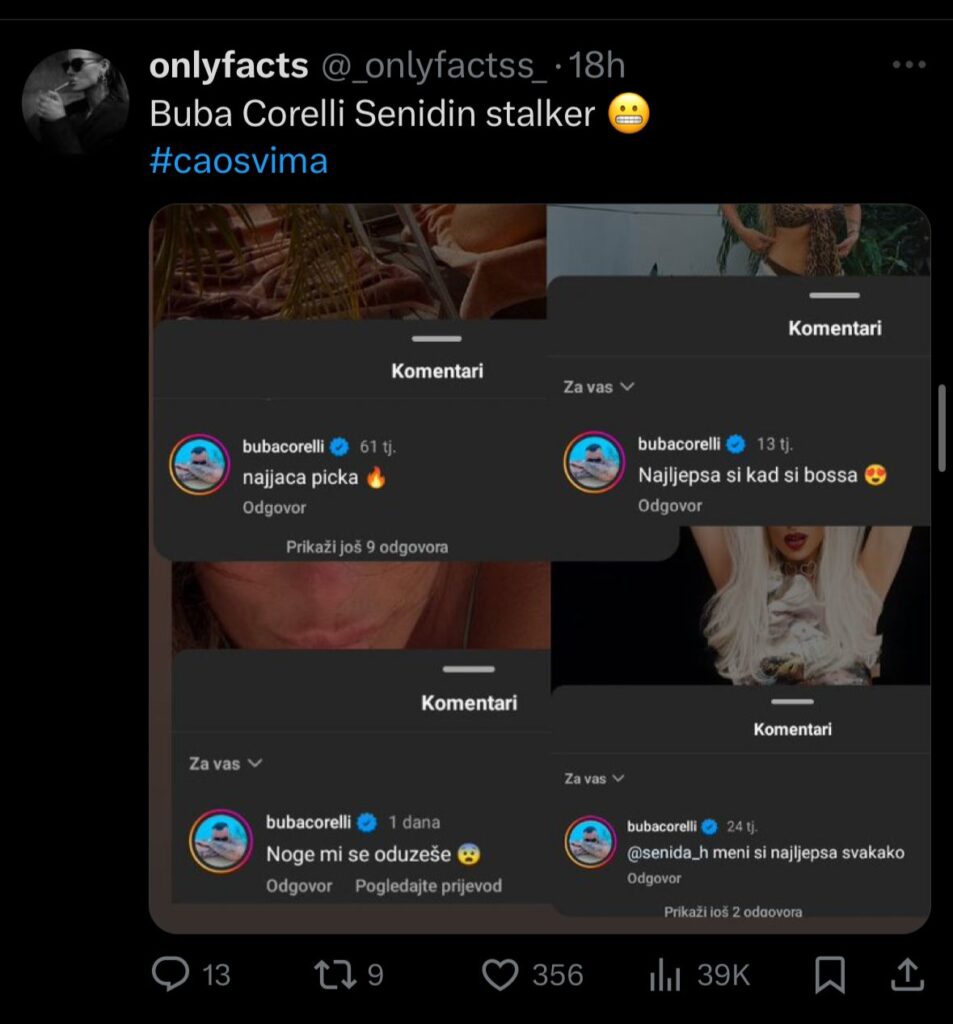Image resolution: width=953 pixels, height=1024 pixels.
Task: Share the tweet via upload icon
Action: tap(905, 974)
